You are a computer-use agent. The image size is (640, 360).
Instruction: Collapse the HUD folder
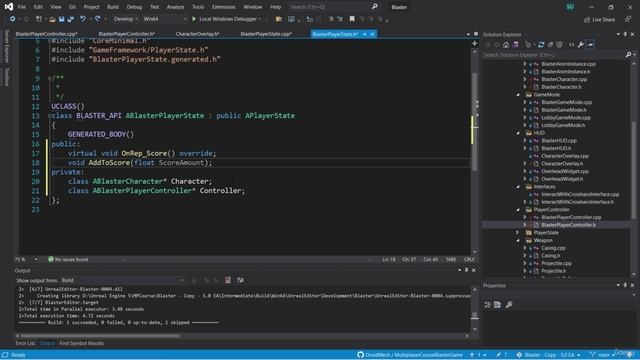518,133
